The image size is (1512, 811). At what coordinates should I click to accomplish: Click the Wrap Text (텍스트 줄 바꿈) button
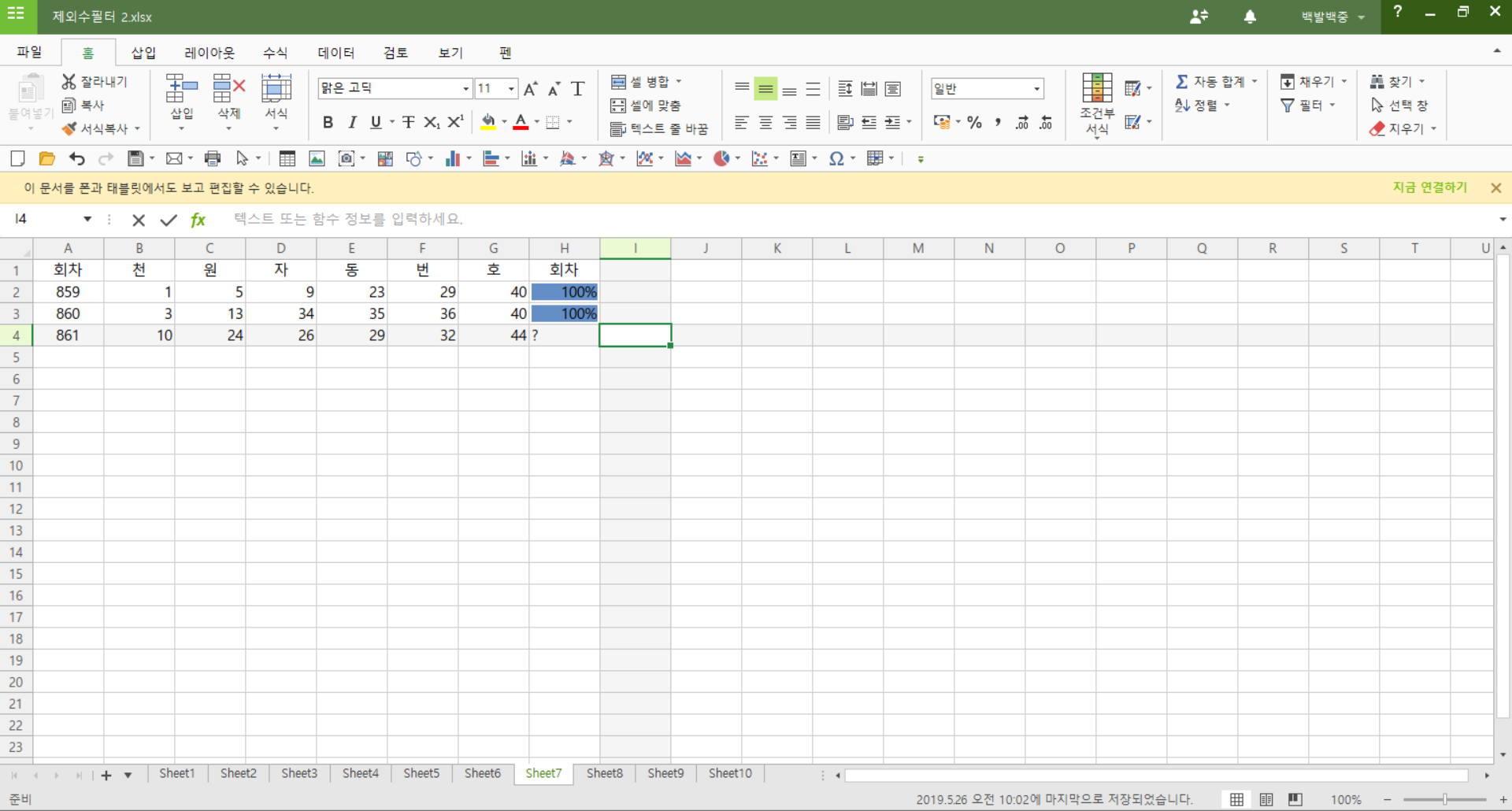[659, 128]
